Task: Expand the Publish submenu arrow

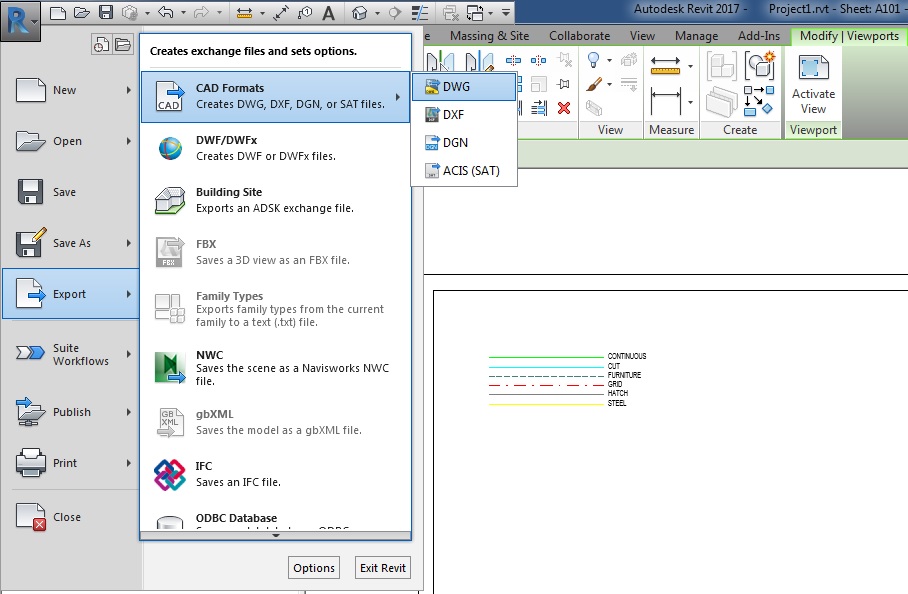Action: click(129, 412)
